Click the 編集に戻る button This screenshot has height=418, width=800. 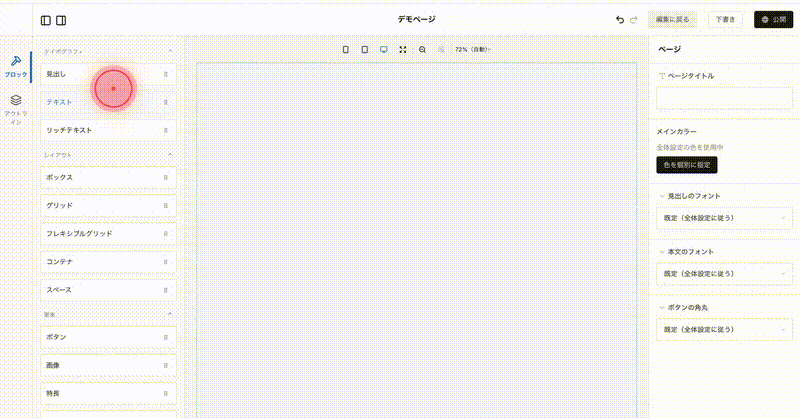pyautogui.click(x=672, y=19)
